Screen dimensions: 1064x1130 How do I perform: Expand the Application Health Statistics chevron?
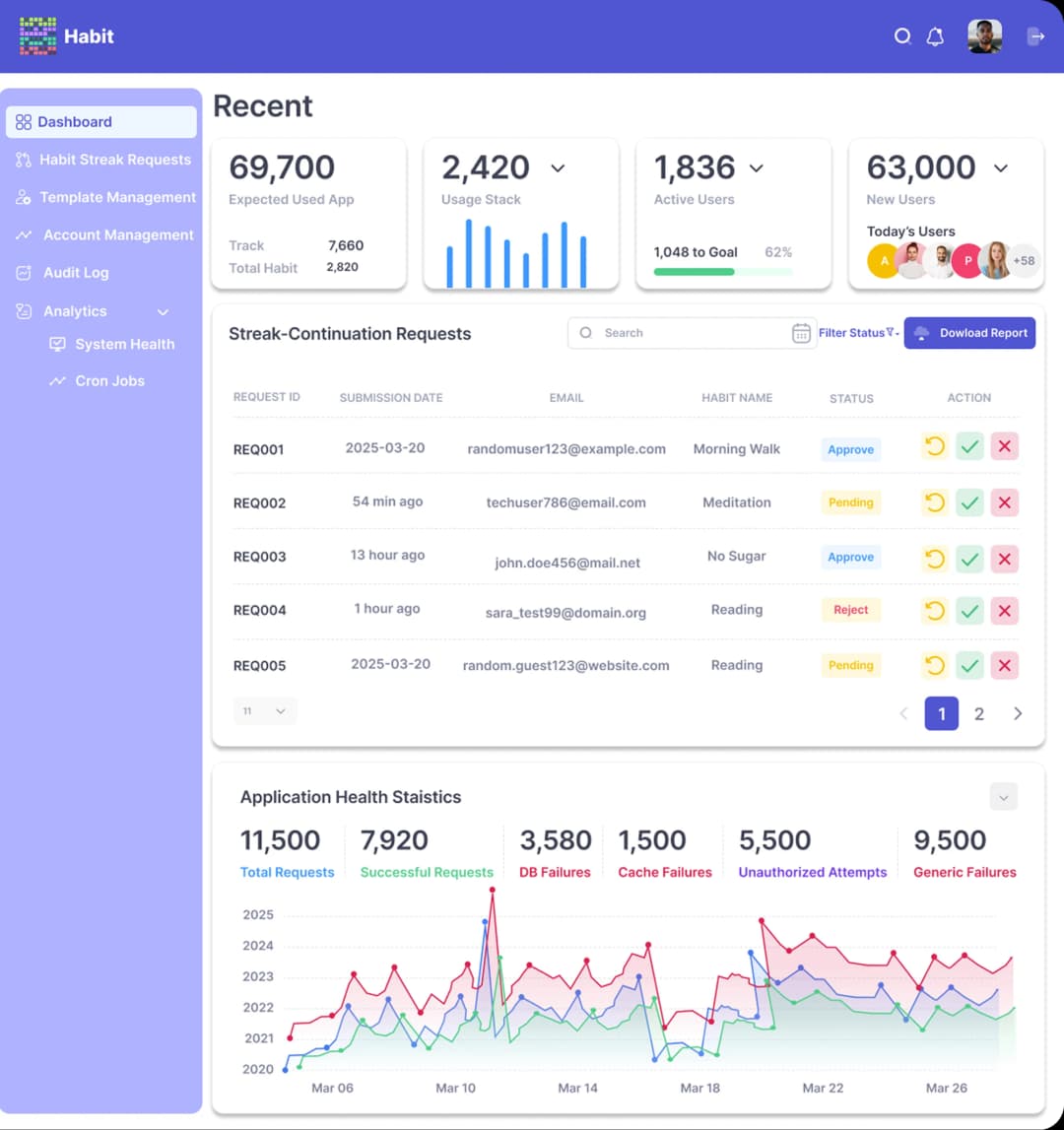[1003, 797]
